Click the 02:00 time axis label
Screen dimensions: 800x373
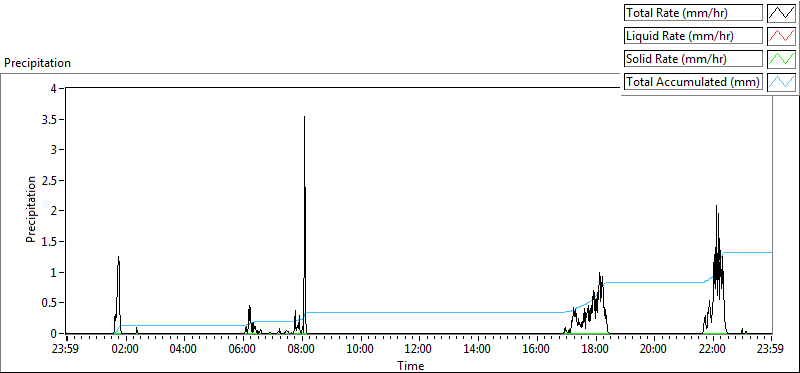coord(124,350)
